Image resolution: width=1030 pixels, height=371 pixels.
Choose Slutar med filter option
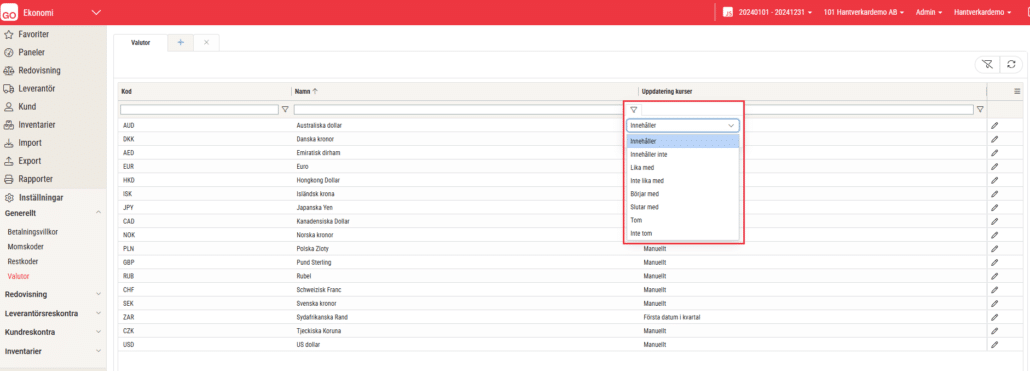point(683,207)
